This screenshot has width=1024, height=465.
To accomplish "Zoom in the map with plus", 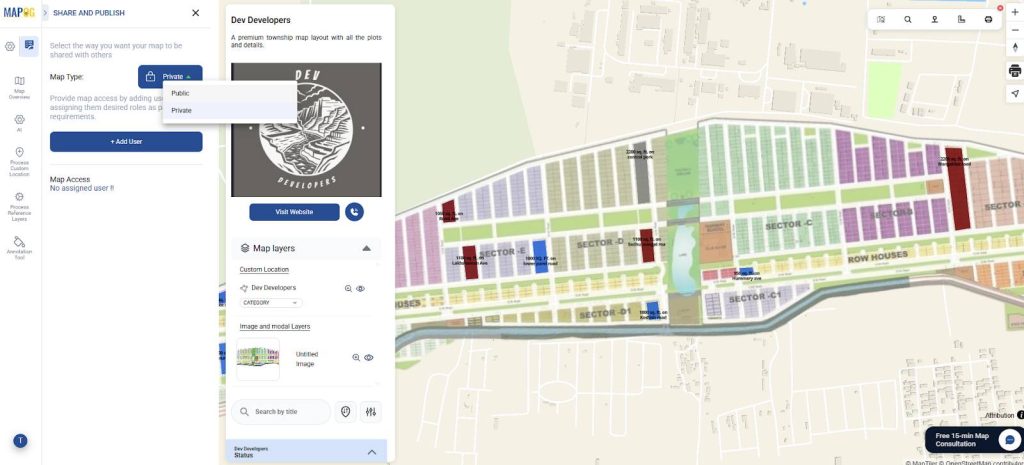I will (1015, 12).
